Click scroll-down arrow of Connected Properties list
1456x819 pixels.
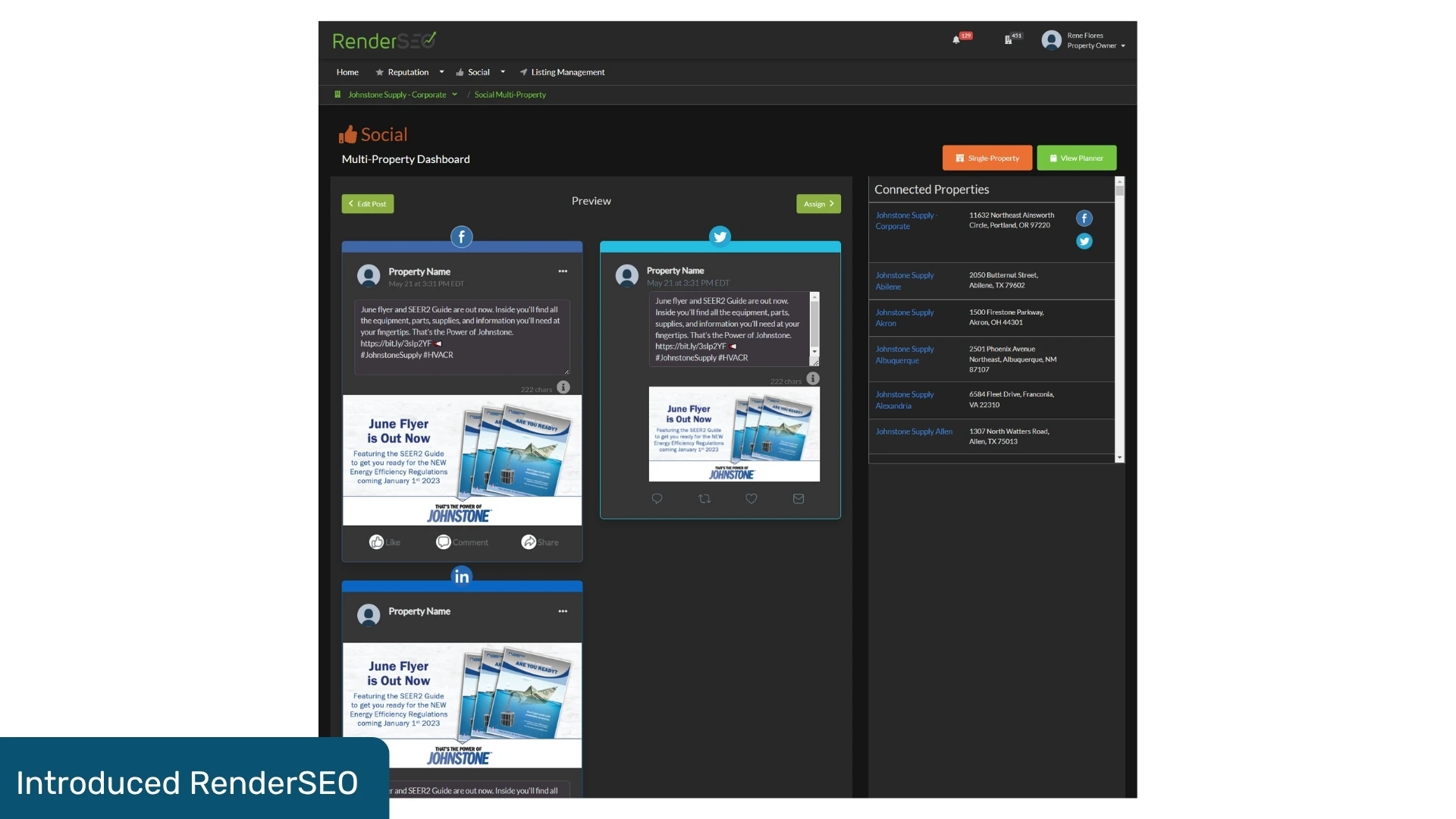tap(1119, 458)
